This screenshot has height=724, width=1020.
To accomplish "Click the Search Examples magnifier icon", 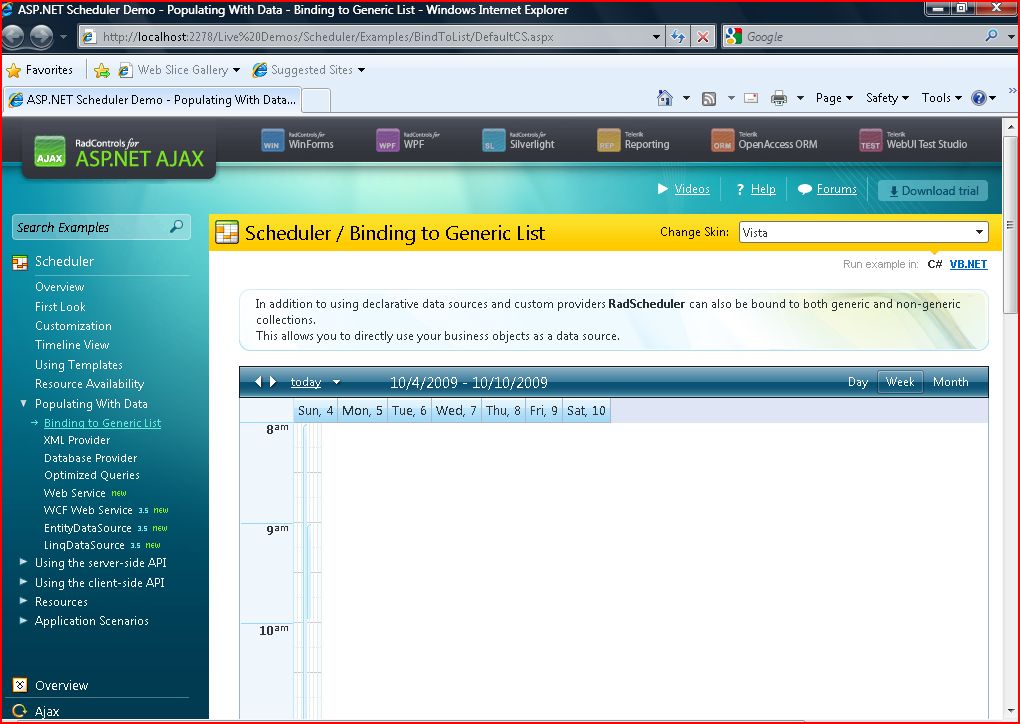I will point(176,226).
